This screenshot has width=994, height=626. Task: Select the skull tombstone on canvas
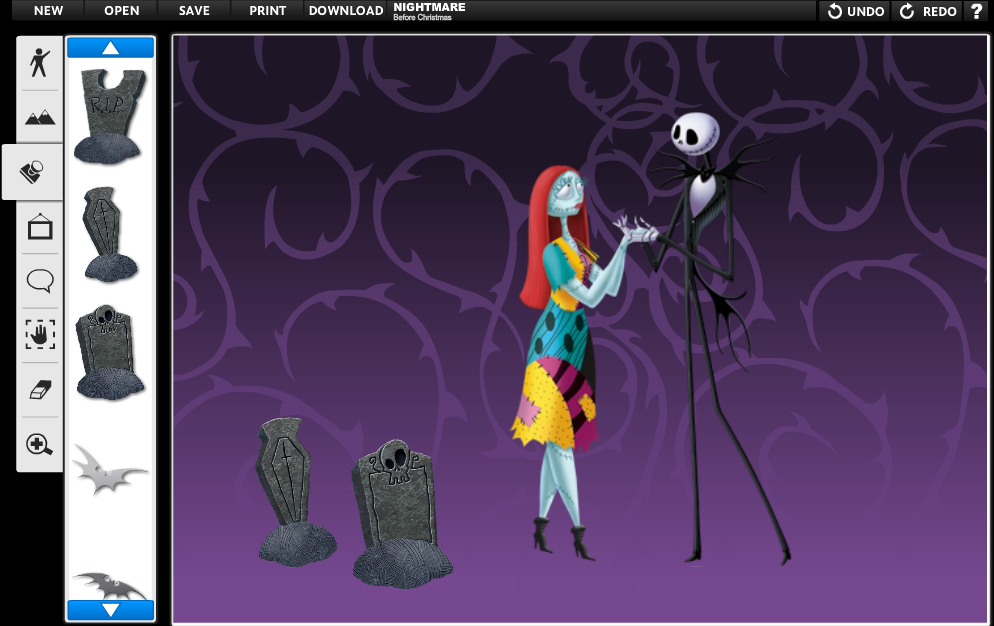[401, 514]
